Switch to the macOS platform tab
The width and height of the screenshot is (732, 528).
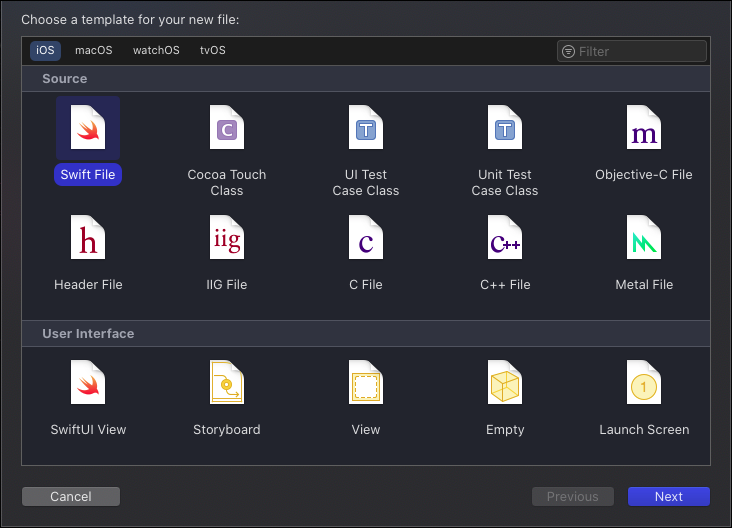point(94,50)
